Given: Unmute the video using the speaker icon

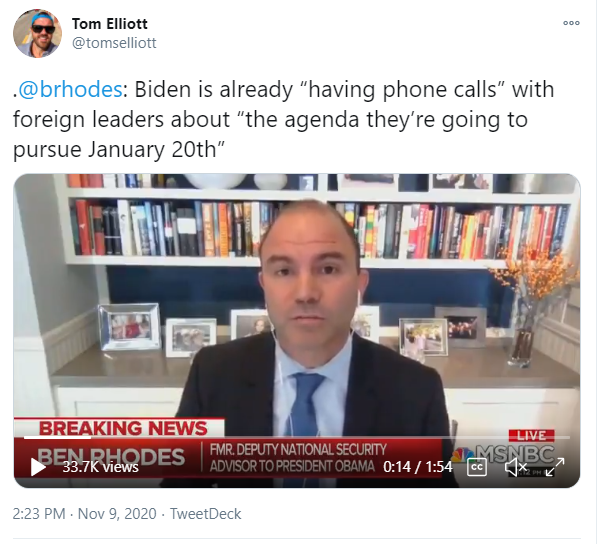Looking at the screenshot, I should click(x=515, y=467).
